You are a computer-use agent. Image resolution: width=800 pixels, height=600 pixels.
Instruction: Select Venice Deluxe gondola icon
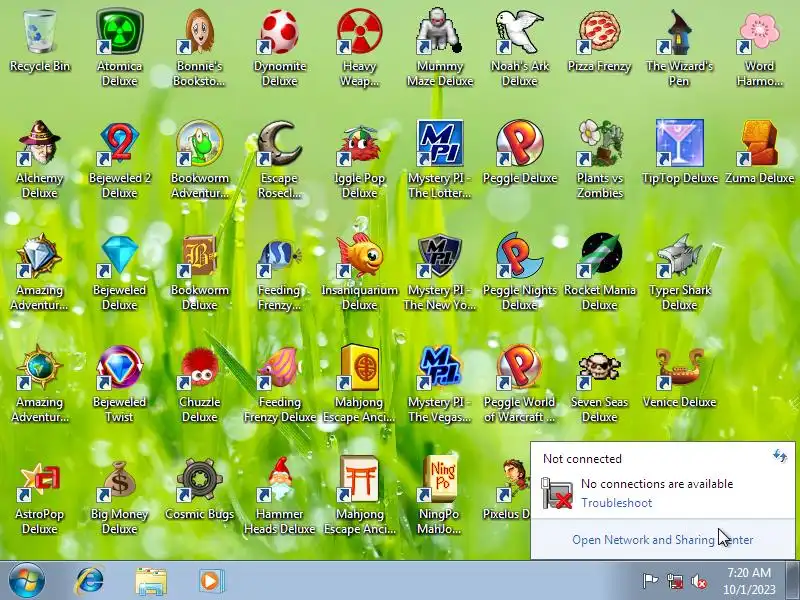679,367
